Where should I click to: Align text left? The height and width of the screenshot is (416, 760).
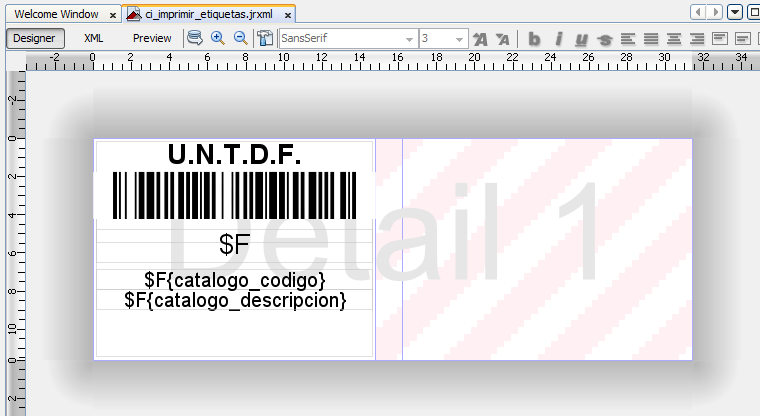[x=628, y=39]
